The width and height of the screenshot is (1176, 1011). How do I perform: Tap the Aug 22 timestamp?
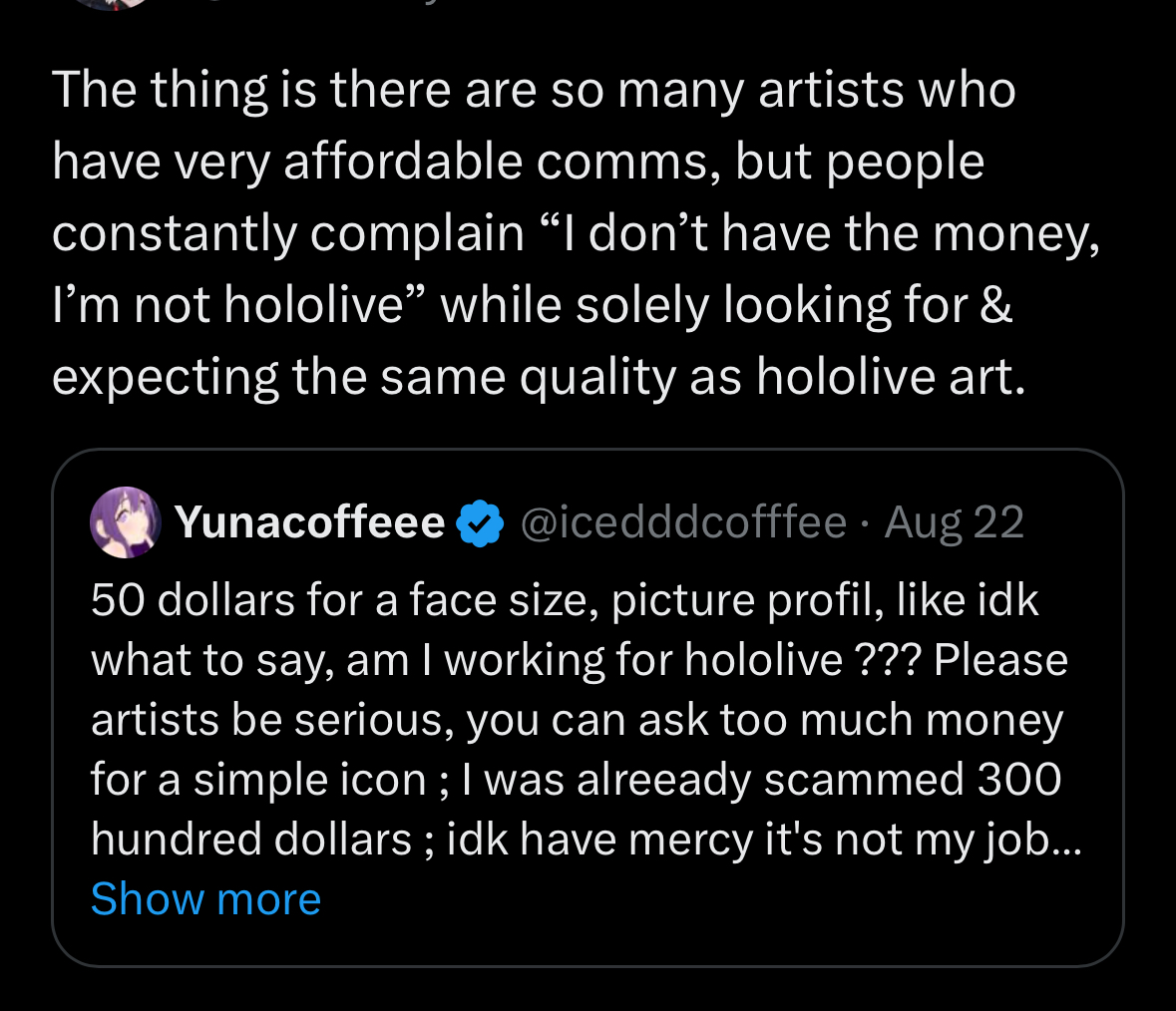coord(955,522)
